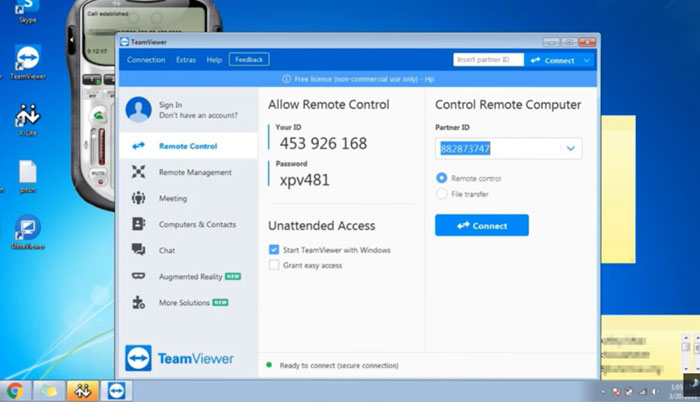Expand the top bar Connect dropdown arrow

[586, 60]
